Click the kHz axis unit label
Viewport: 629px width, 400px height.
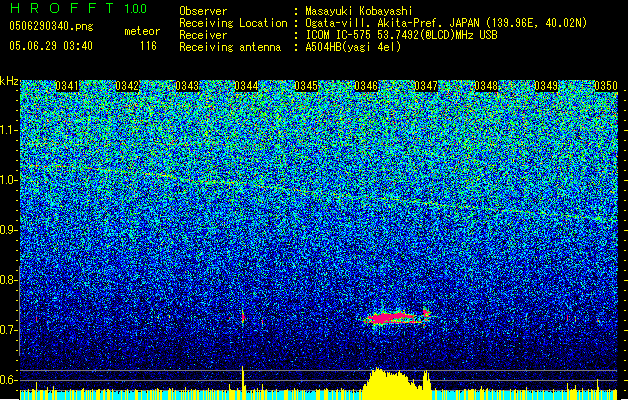[9, 81]
